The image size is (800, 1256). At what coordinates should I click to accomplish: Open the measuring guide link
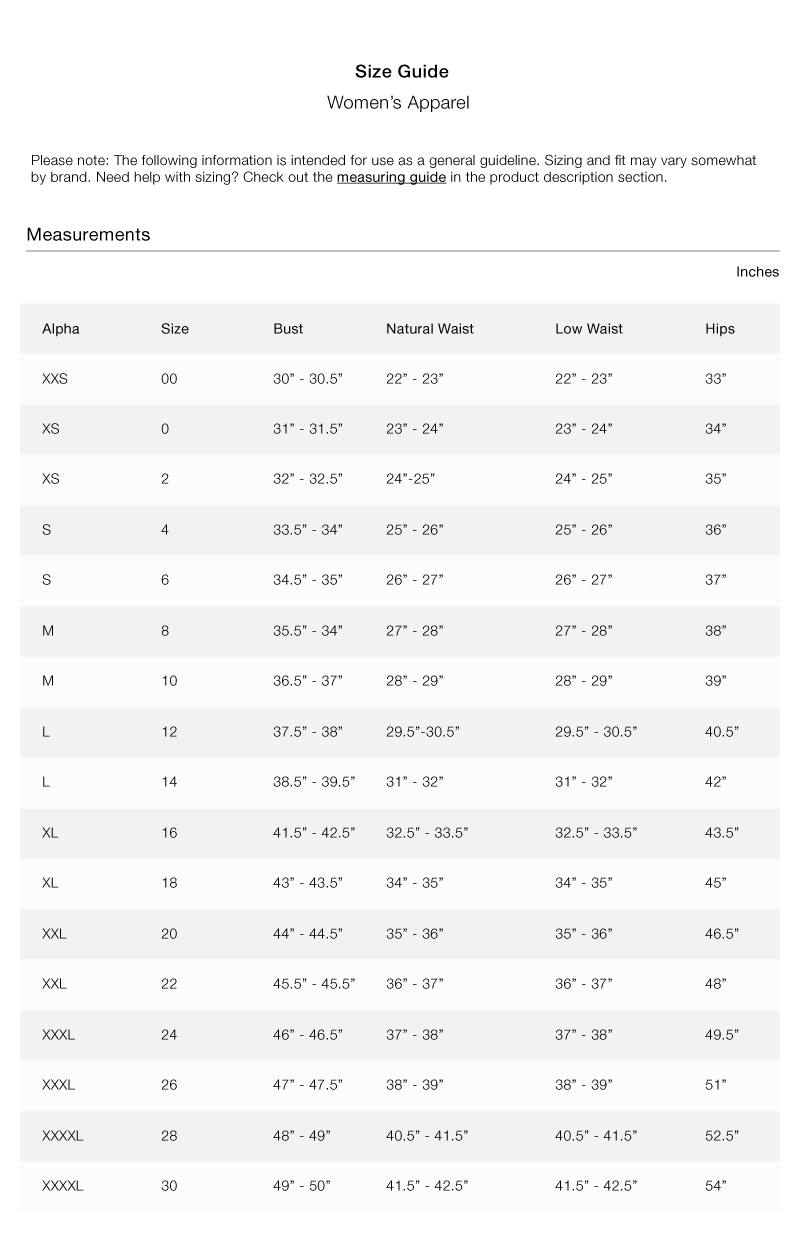(391, 178)
